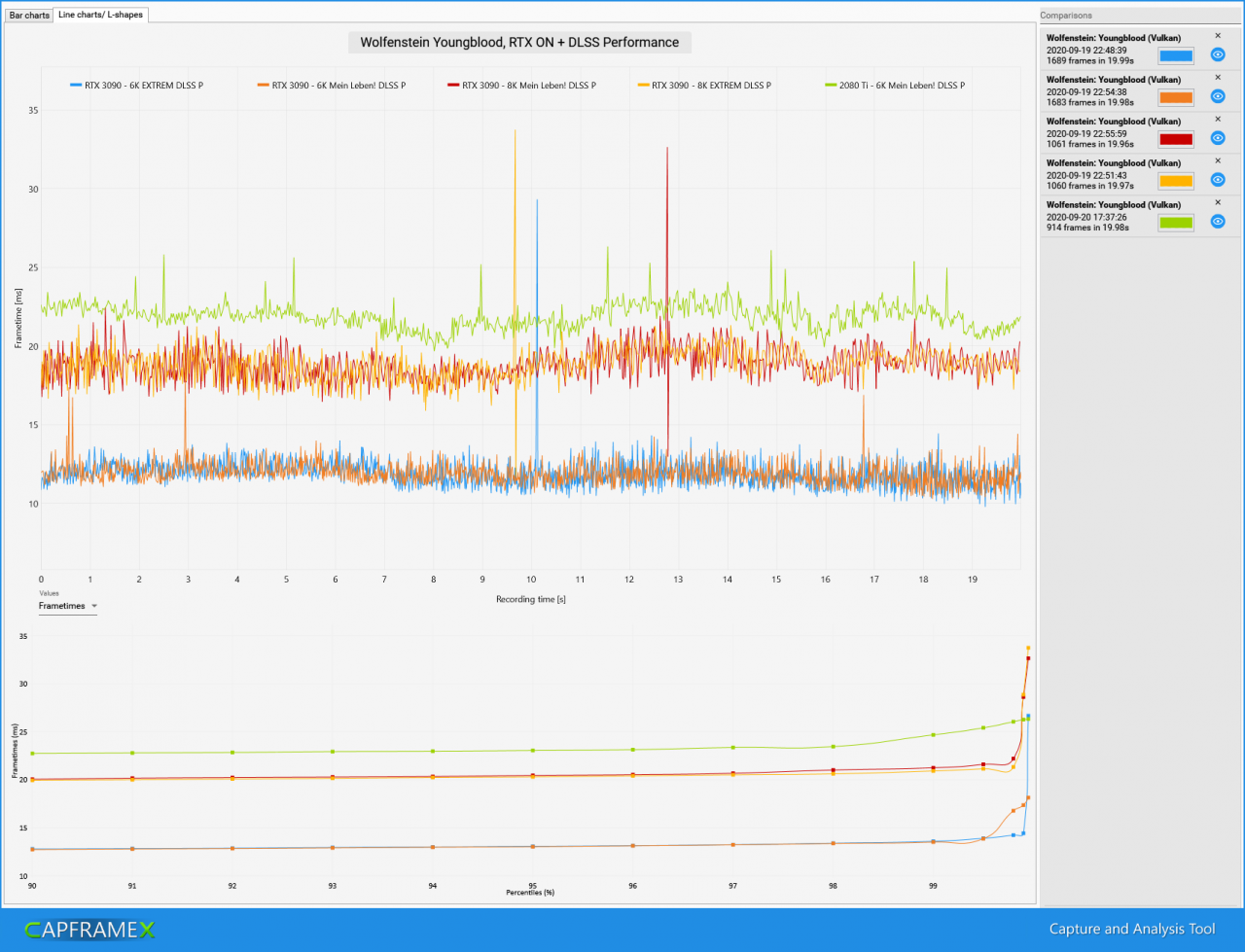Screen dimensions: 1245x952
Task: Remove the 1060 frames comparison via X
Action: tap(1218, 160)
